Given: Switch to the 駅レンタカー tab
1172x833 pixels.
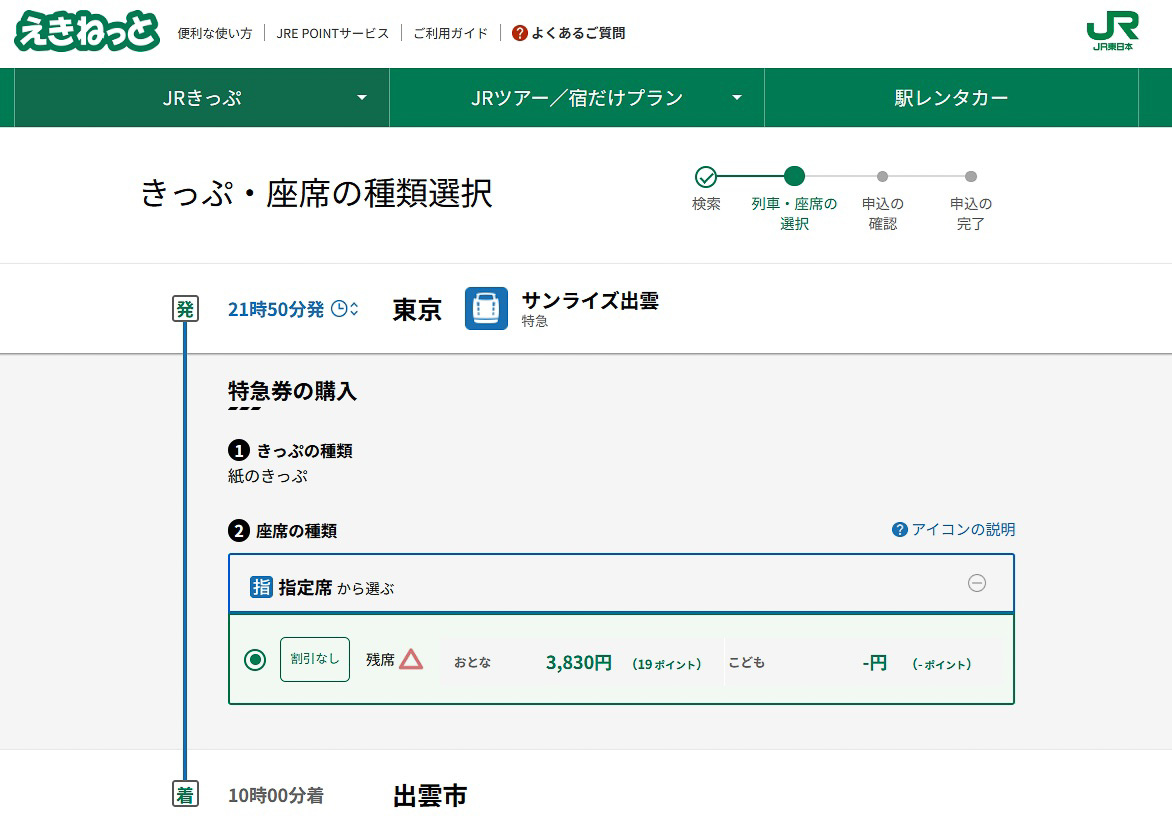Looking at the screenshot, I should pos(949,97).
